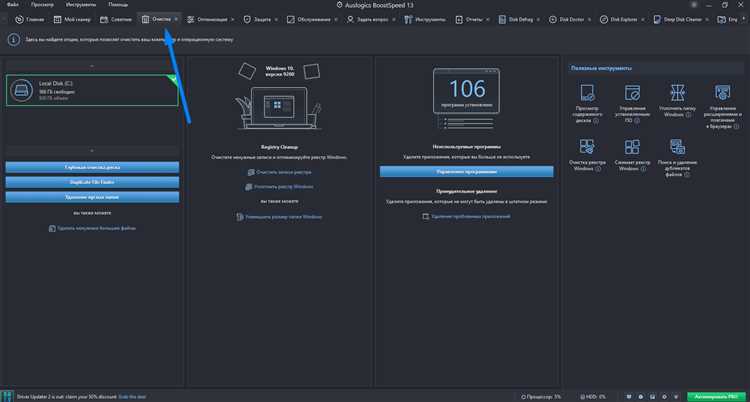Switch to the Мой сканер tab

[72, 20]
